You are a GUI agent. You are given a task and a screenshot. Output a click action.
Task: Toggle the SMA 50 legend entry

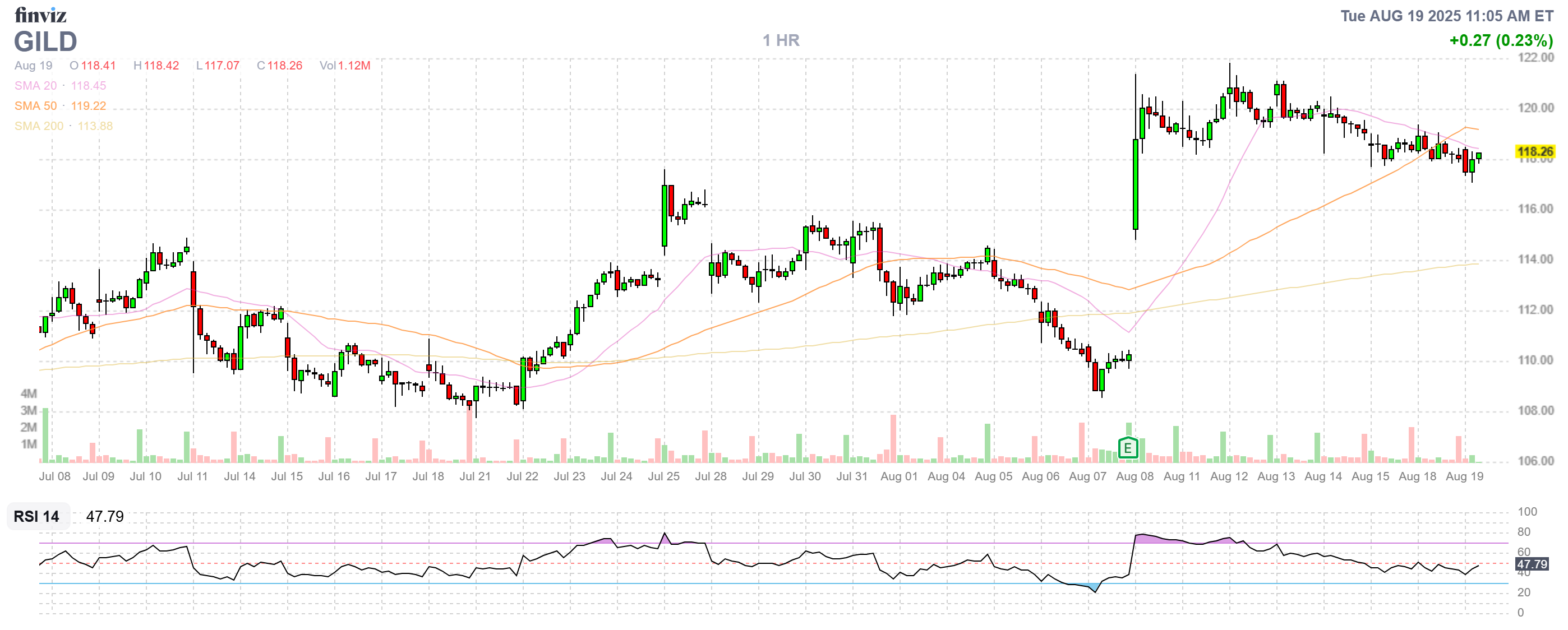click(35, 106)
